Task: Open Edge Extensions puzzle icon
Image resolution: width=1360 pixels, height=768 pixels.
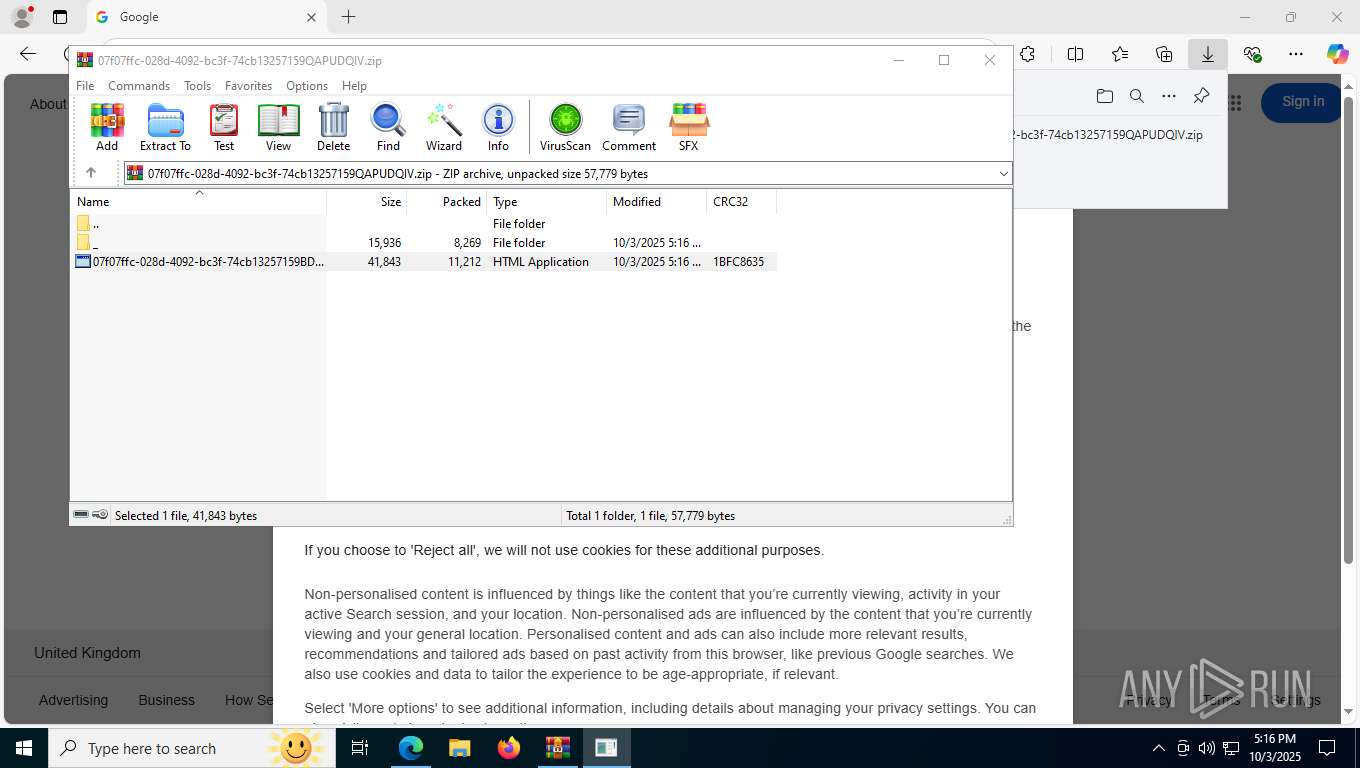Action: click(1028, 54)
